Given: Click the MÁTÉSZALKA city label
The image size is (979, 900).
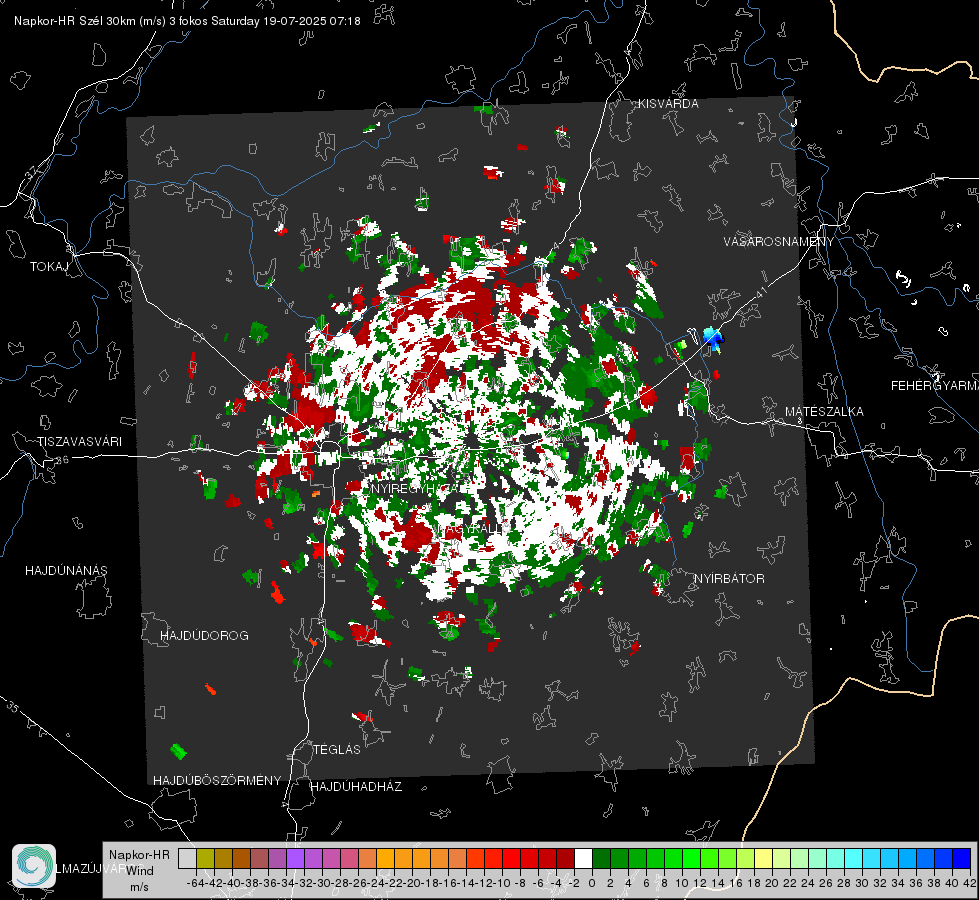Looking at the screenshot, I should 824,412.
